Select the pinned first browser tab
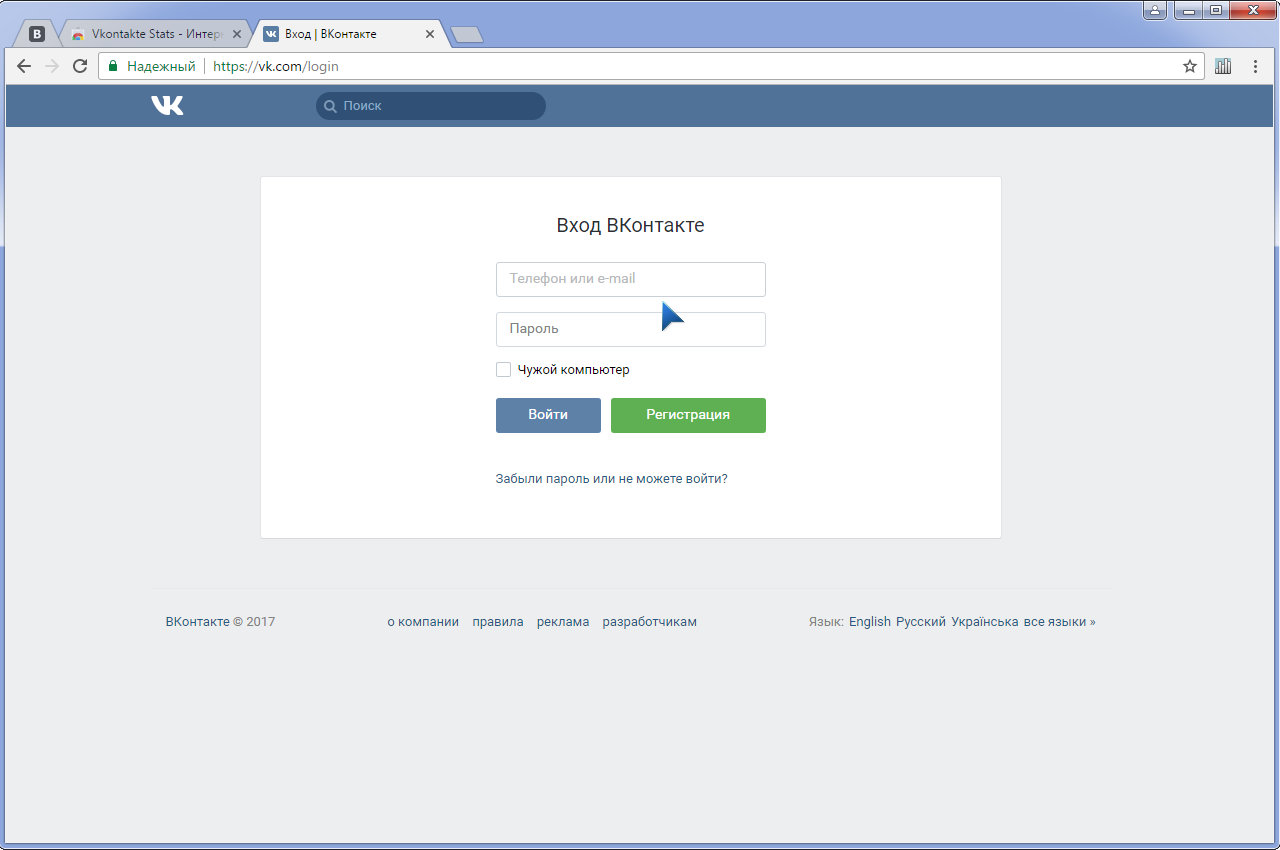This screenshot has width=1280, height=850. click(x=37, y=34)
